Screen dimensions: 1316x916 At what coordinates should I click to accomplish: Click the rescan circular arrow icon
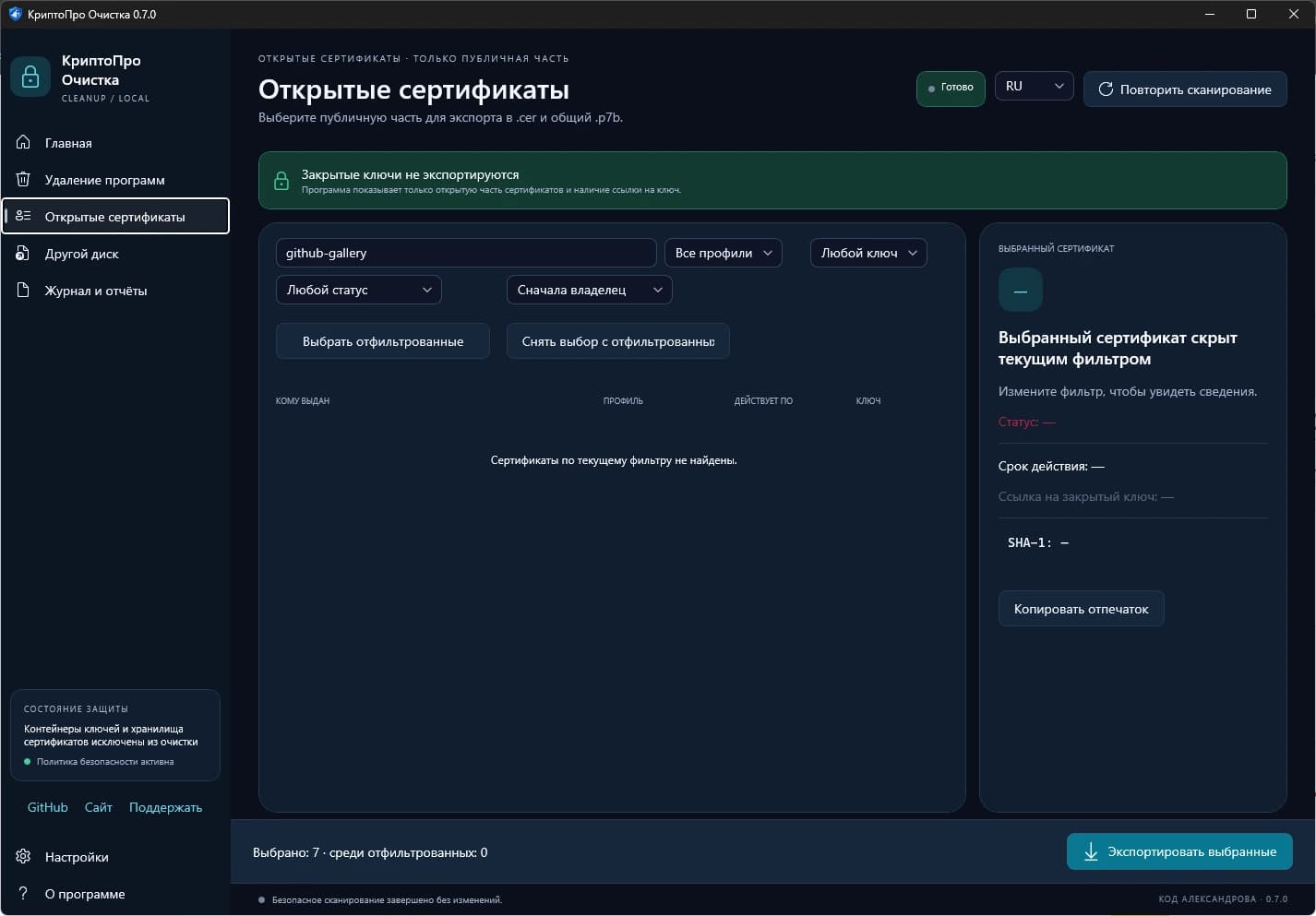click(1106, 89)
